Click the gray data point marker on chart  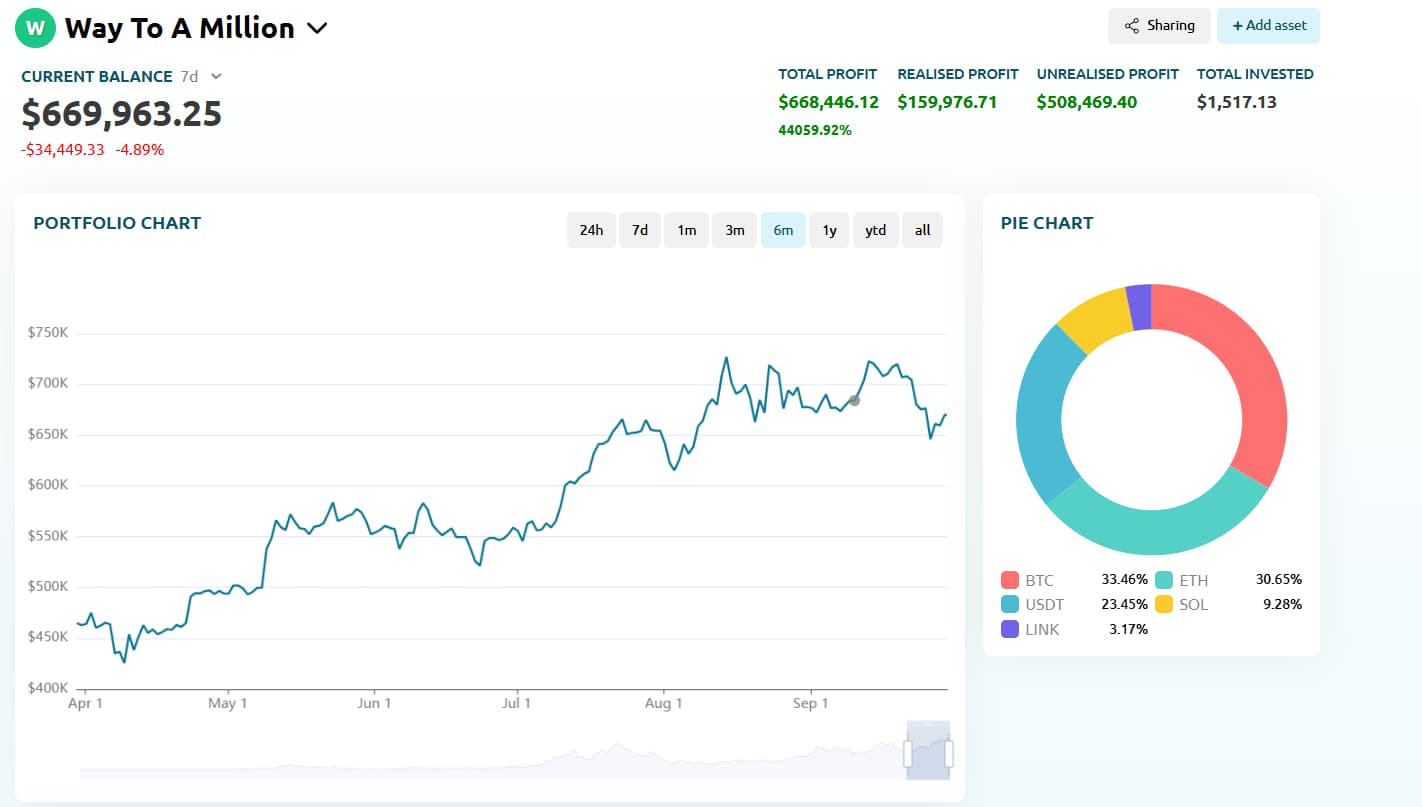click(854, 400)
